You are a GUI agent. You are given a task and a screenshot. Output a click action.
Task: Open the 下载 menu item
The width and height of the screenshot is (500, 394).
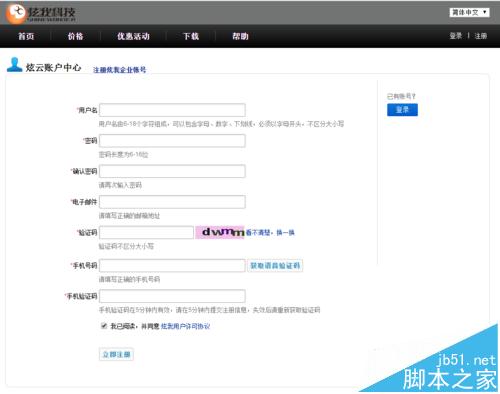(191, 36)
